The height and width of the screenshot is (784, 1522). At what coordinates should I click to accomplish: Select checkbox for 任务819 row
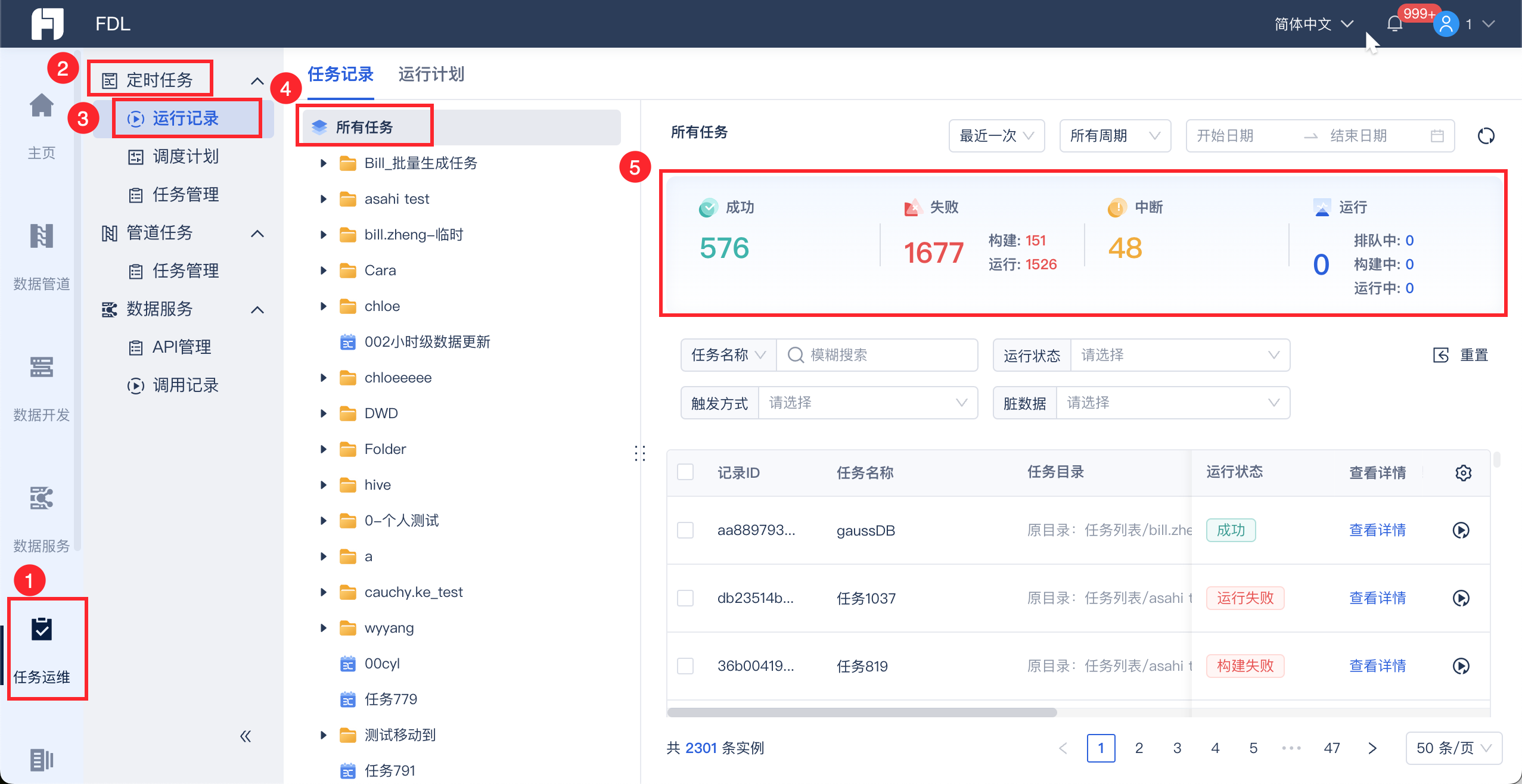[x=685, y=666]
